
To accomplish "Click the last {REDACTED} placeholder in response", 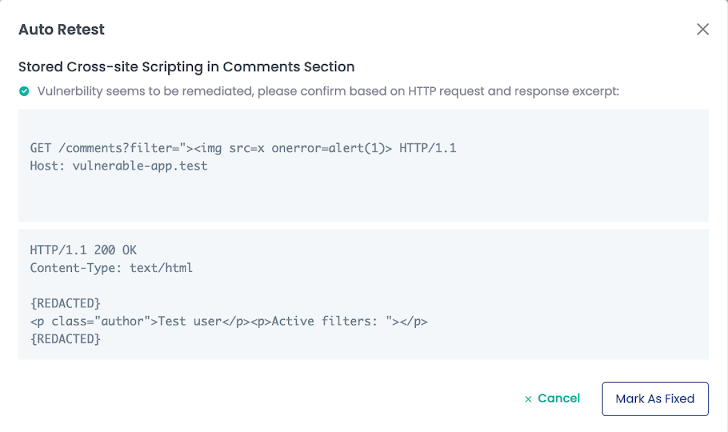I will pyautogui.click(x=65, y=339).
